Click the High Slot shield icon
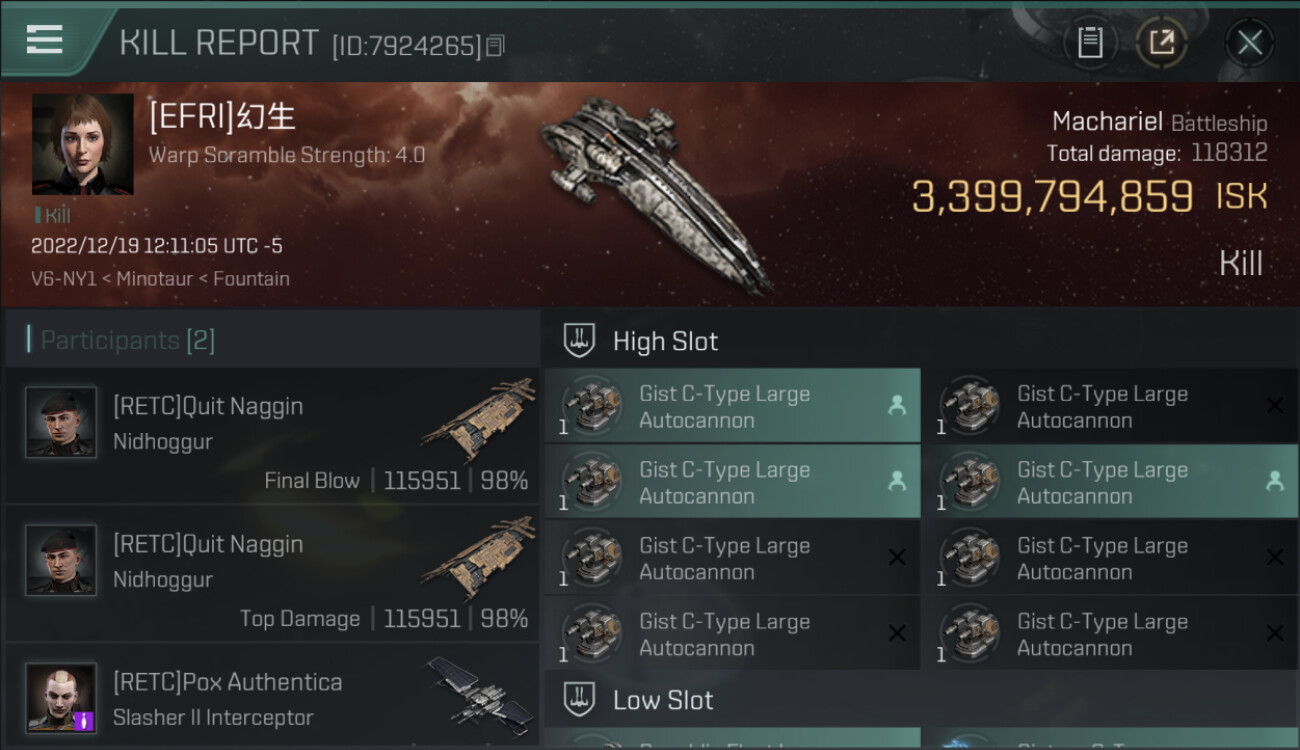 [580, 341]
